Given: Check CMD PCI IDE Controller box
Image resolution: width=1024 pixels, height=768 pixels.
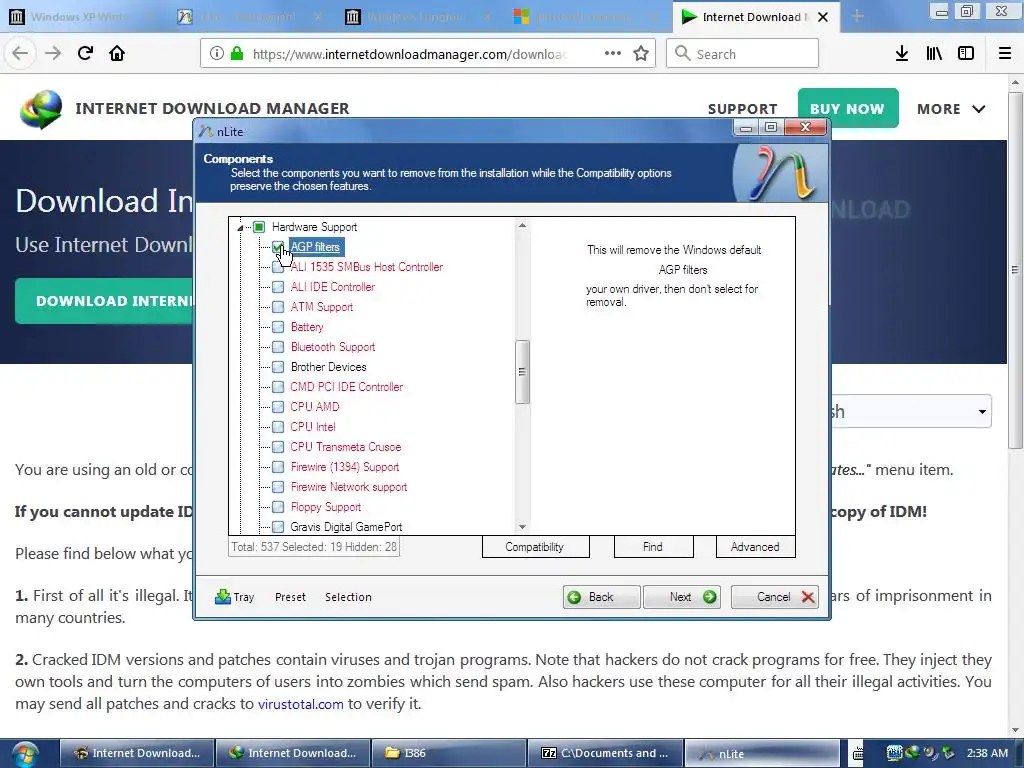Looking at the screenshot, I should (x=278, y=387).
